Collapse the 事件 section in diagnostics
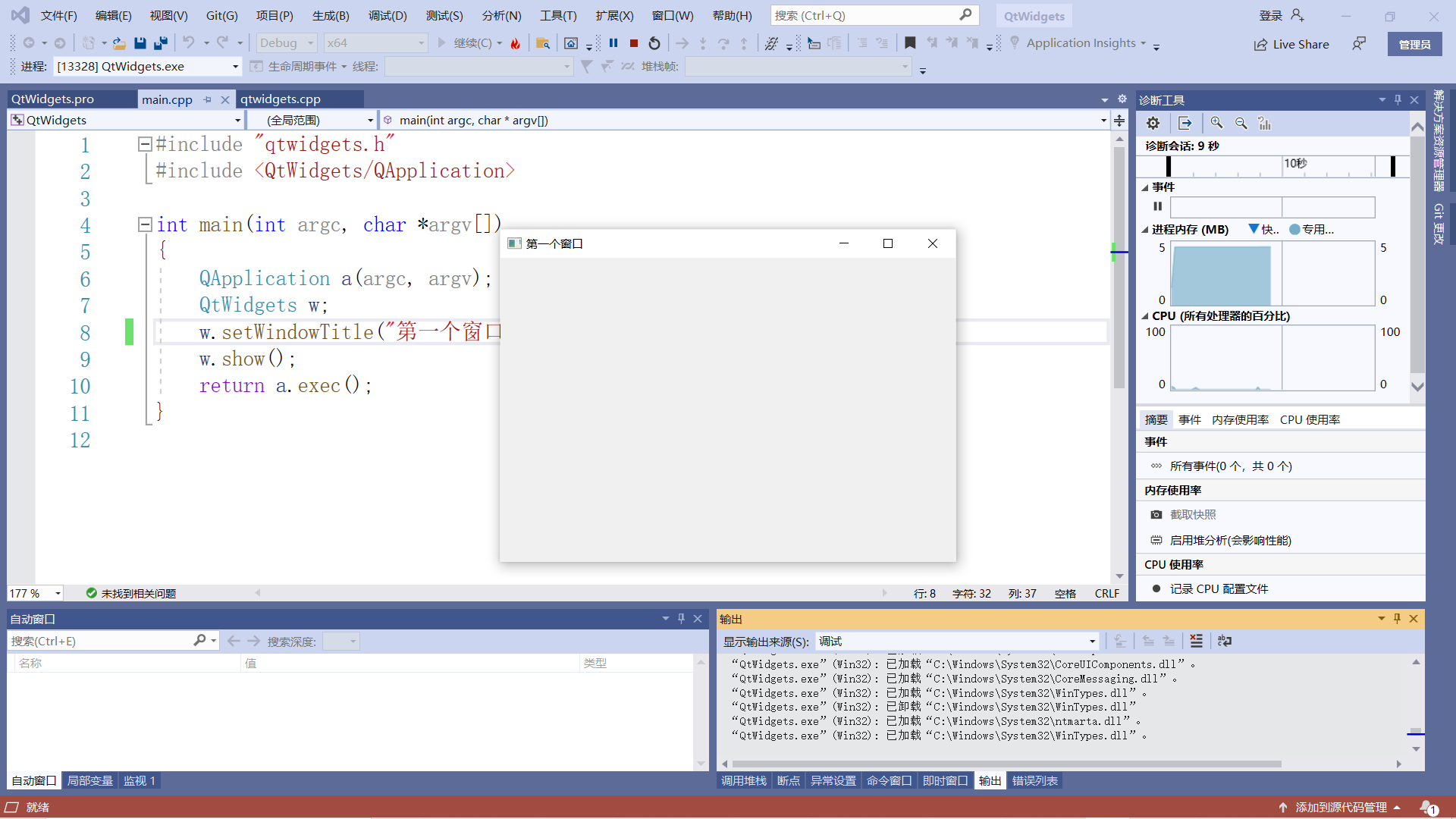This screenshot has width=1456, height=819. coord(1145,187)
